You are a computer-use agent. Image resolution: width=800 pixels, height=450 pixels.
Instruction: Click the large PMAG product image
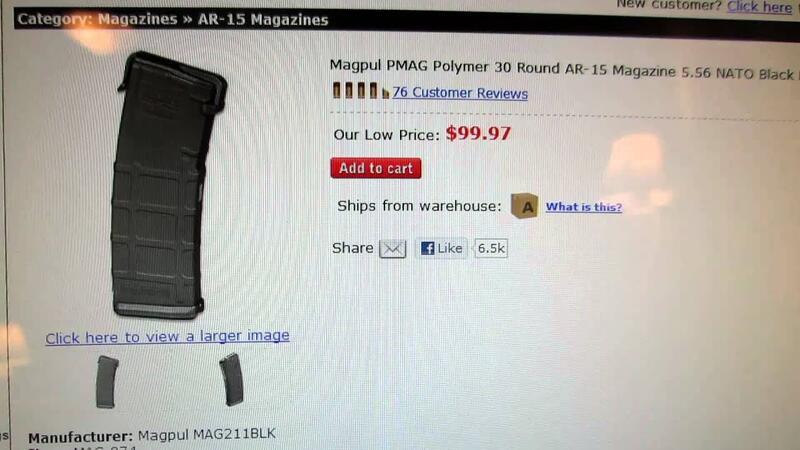coord(169,186)
